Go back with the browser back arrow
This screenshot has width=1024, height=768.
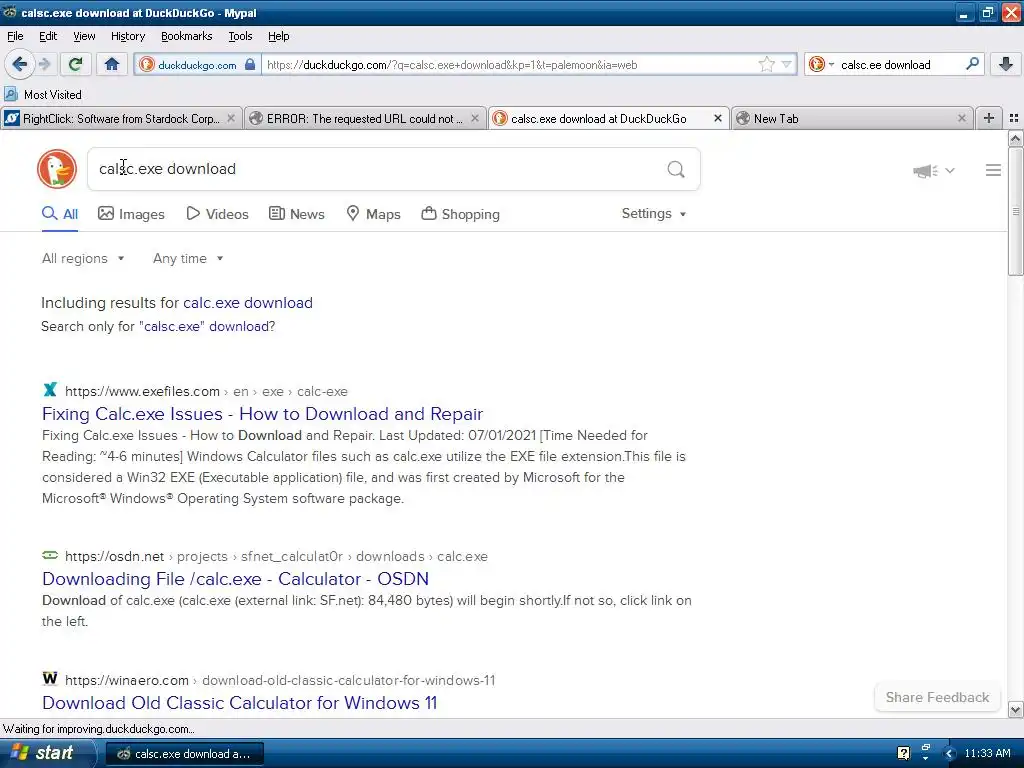point(19,64)
